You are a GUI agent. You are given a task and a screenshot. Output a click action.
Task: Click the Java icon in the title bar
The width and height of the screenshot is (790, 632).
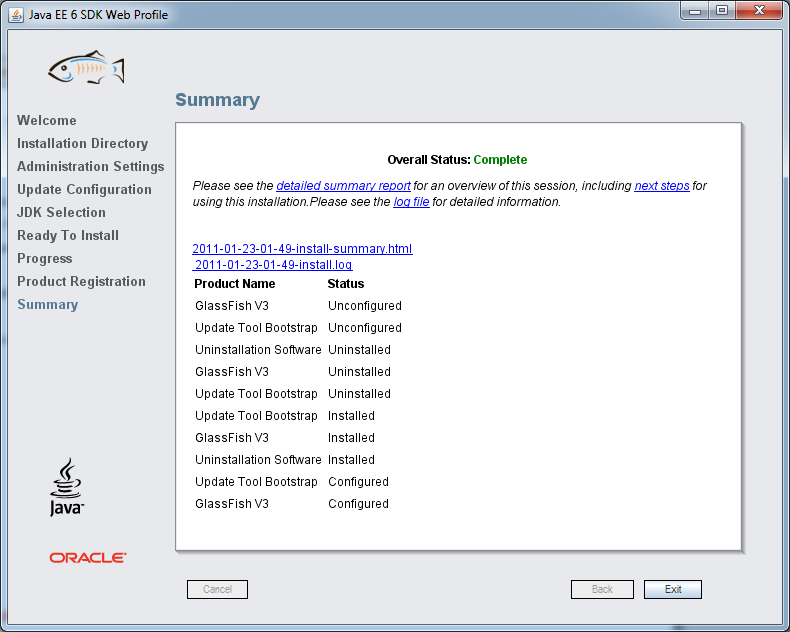click(16, 15)
